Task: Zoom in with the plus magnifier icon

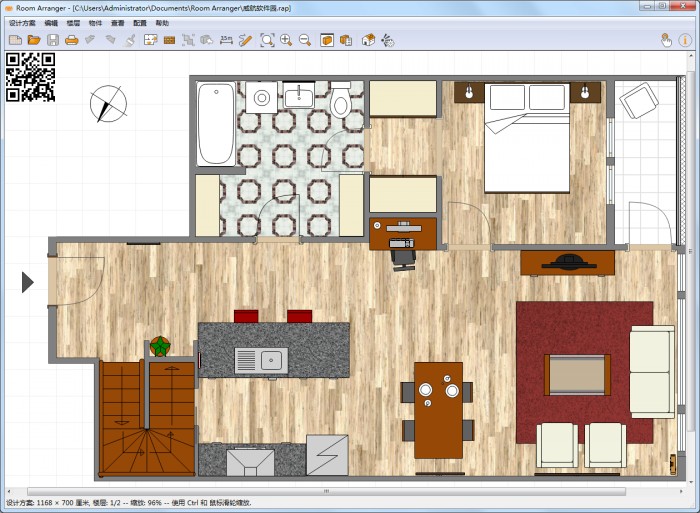Action: tap(286, 41)
